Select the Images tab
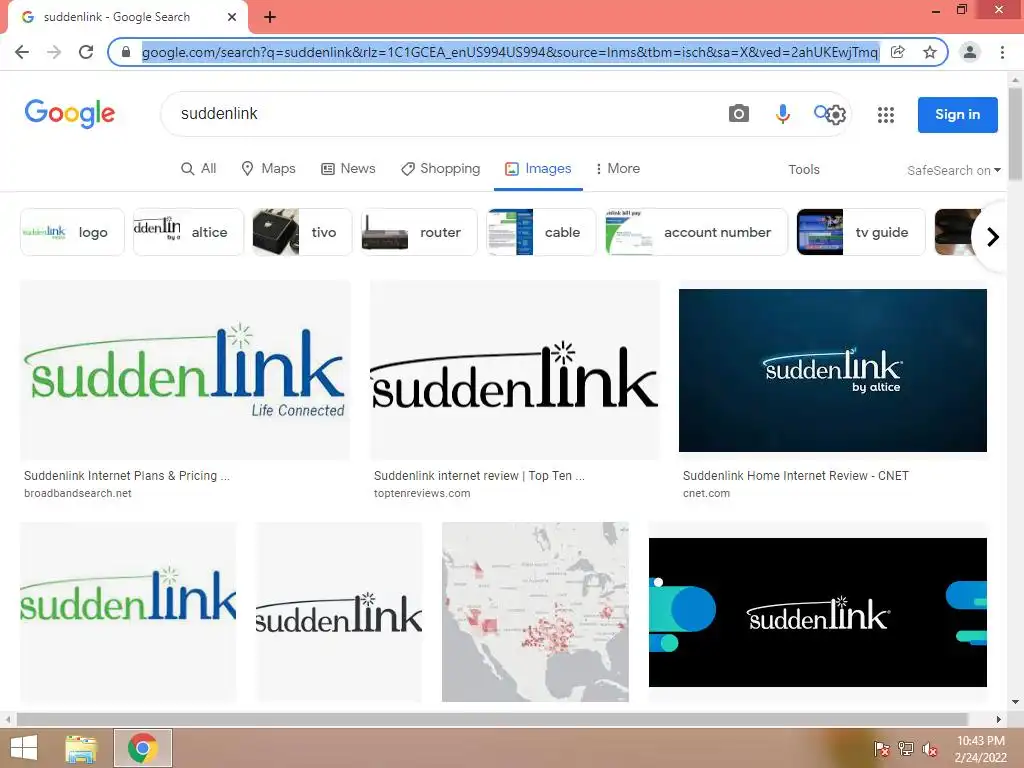This screenshot has width=1024, height=768. (x=538, y=168)
